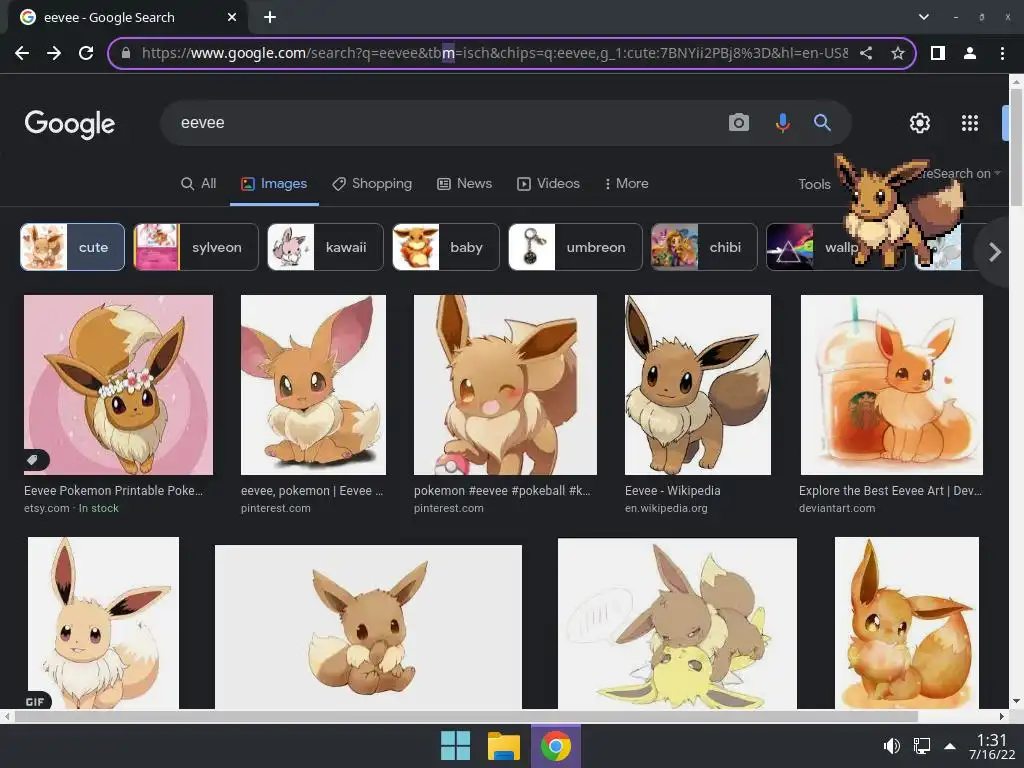Image resolution: width=1024 pixels, height=768 pixels.
Task: Open the winking Eevee with pokeball image
Action: (x=505, y=385)
